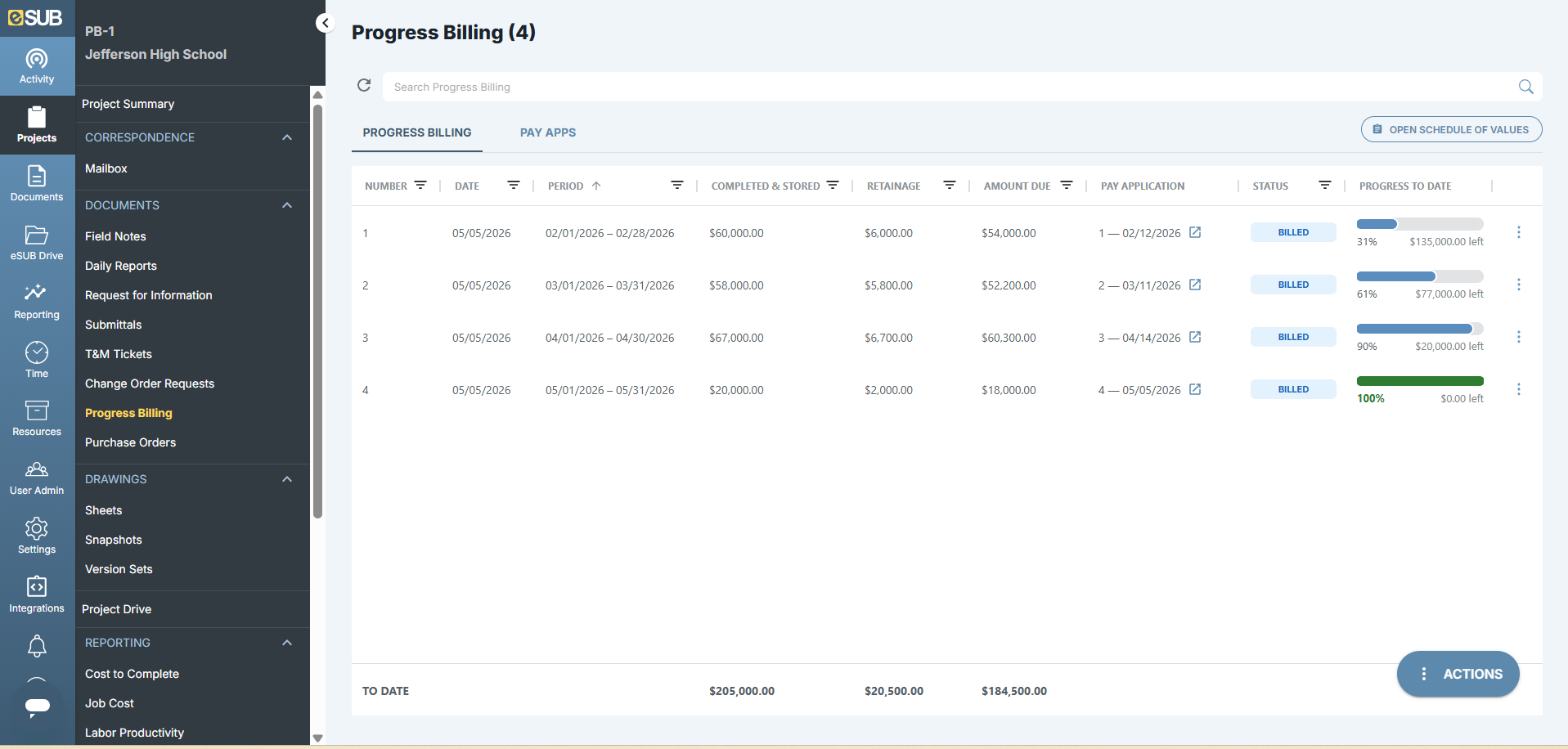Click the 100% green progress bar
Screen dimensions: 1568x749
(1420, 381)
